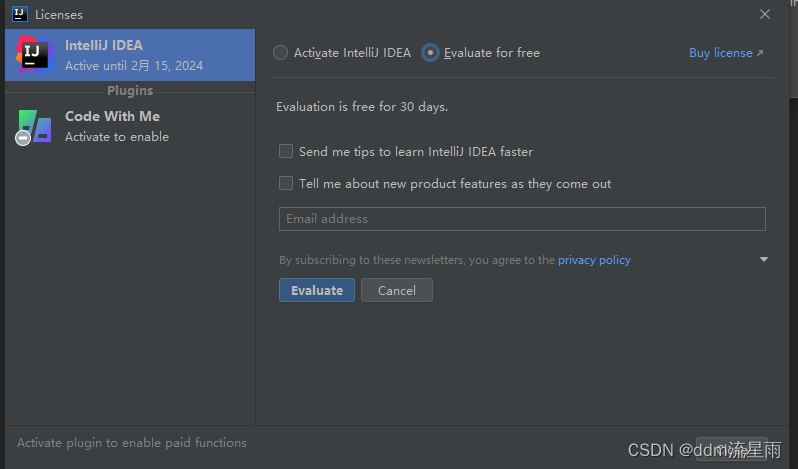Check Tell me about new product features
Viewport: 798px width, 469px height.
point(286,184)
